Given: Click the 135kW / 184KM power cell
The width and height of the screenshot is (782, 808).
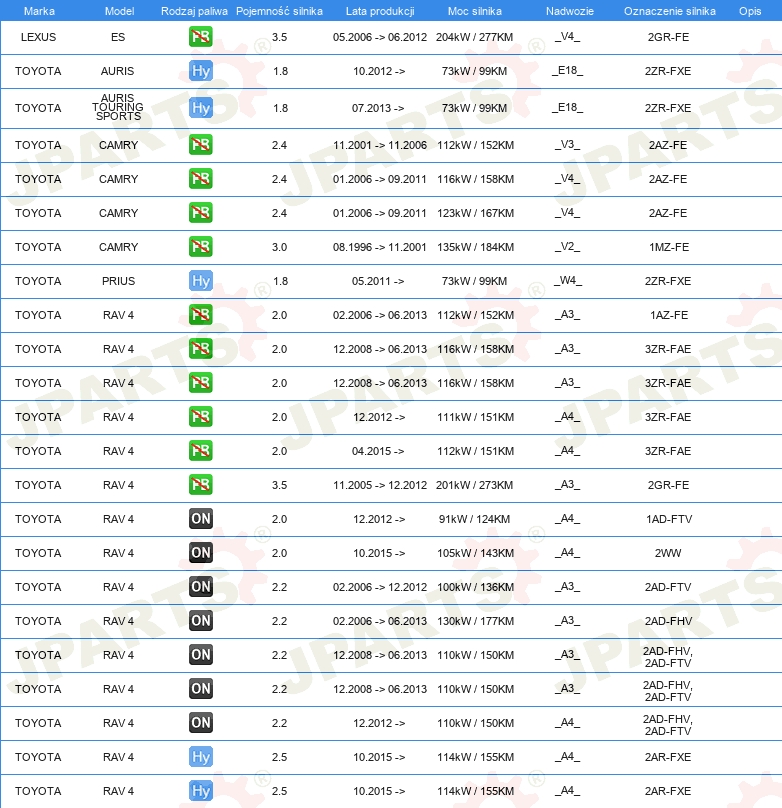Looking at the screenshot, I should tap(475, 247).
